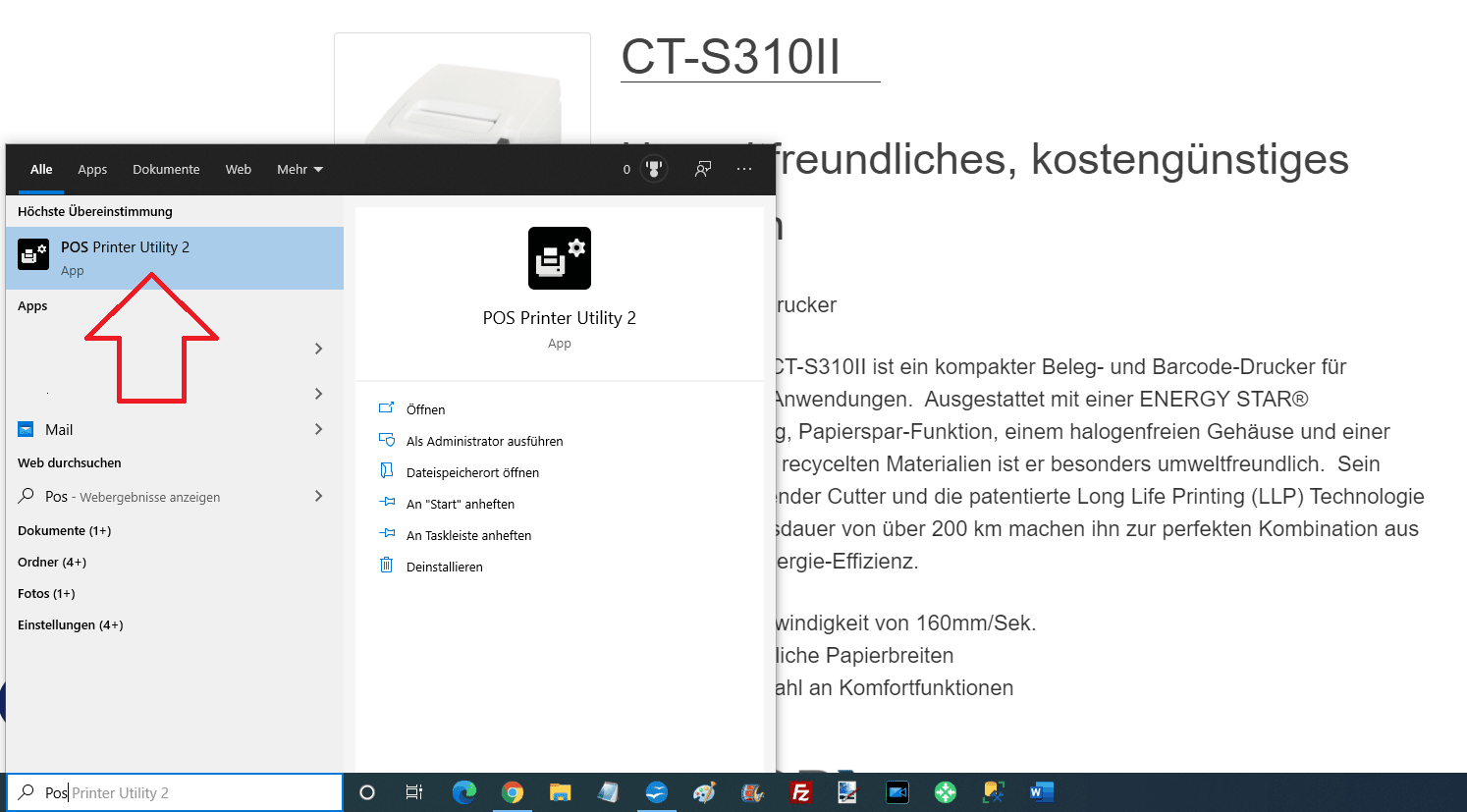Open the video camera app icon on taskbar
The width and height of the screenshot is (1467, 812).
click(896, 792)
